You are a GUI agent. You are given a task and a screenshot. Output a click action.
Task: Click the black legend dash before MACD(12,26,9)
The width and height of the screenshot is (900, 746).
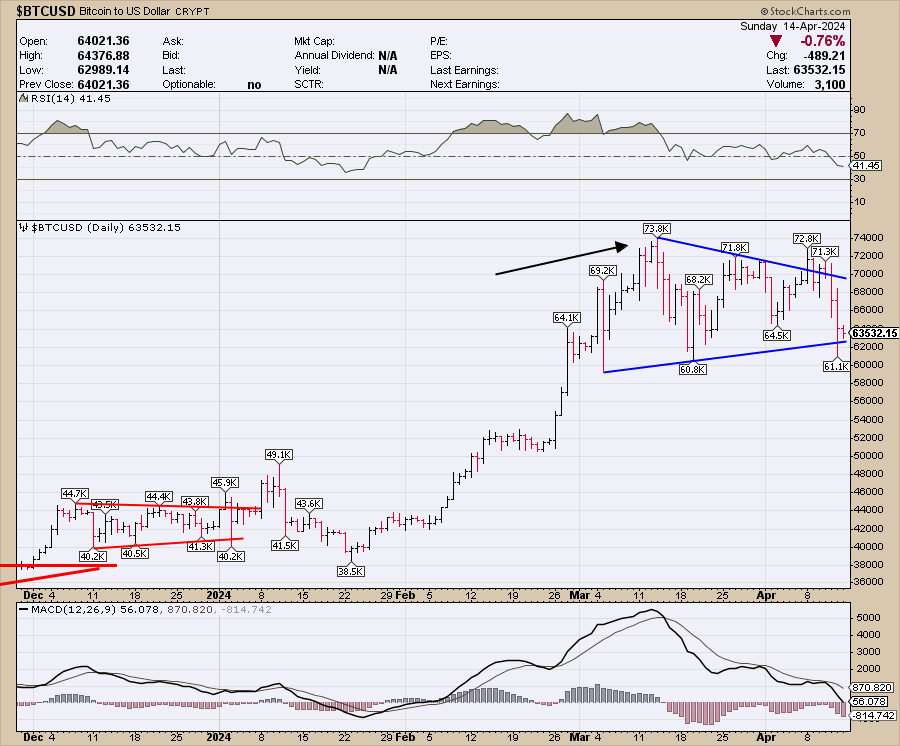pos(24,609)
